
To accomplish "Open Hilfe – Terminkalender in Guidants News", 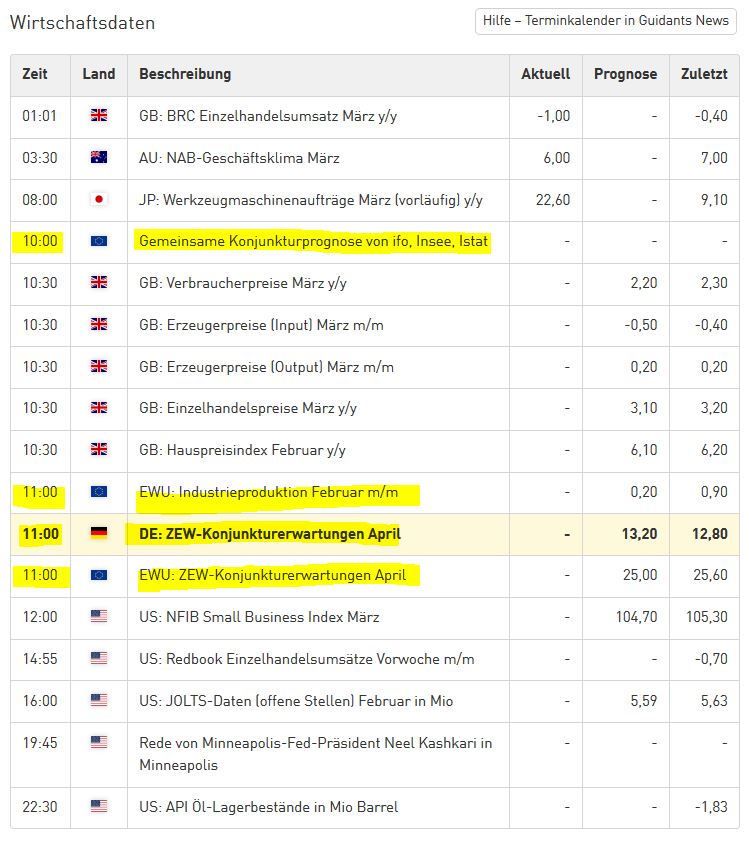I will pos(605,21).
